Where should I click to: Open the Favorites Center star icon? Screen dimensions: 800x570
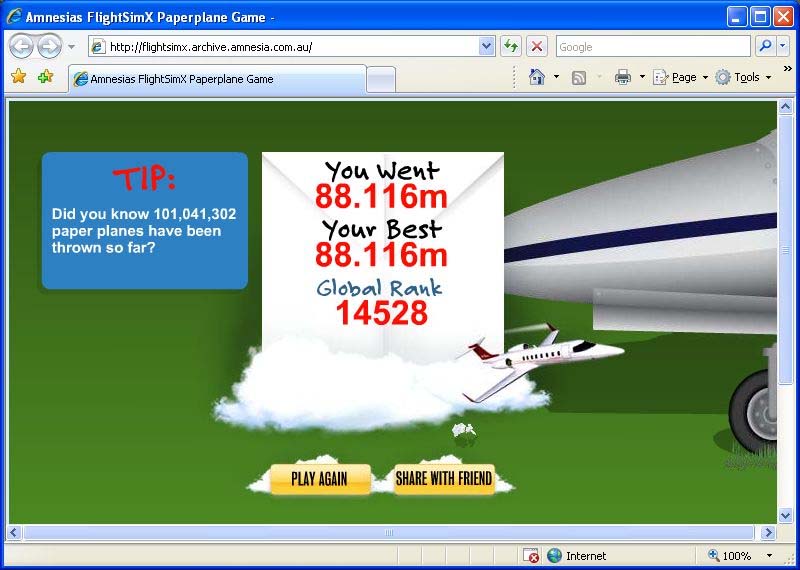point(18,77)
